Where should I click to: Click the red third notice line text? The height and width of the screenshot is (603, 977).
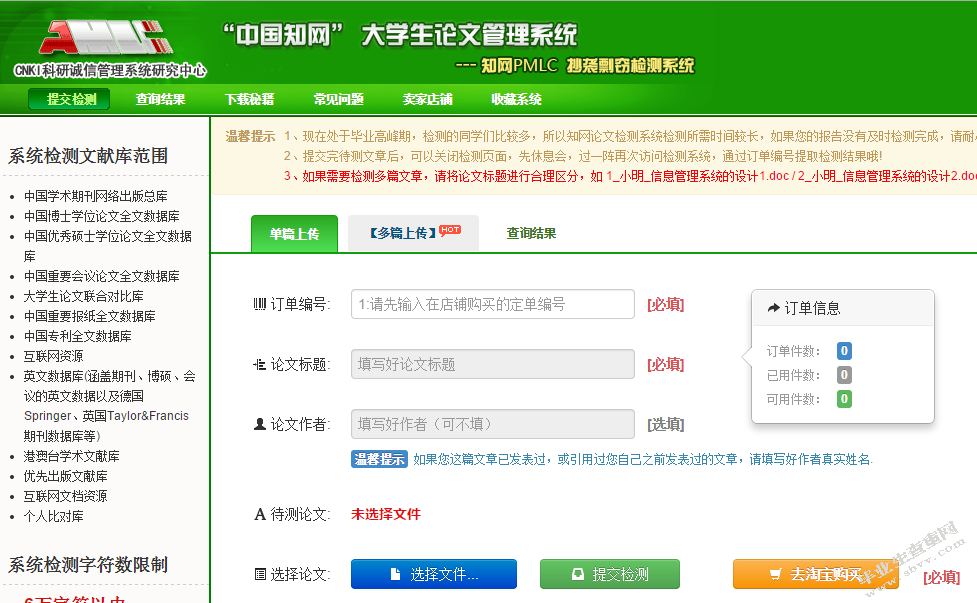(630, 176)
